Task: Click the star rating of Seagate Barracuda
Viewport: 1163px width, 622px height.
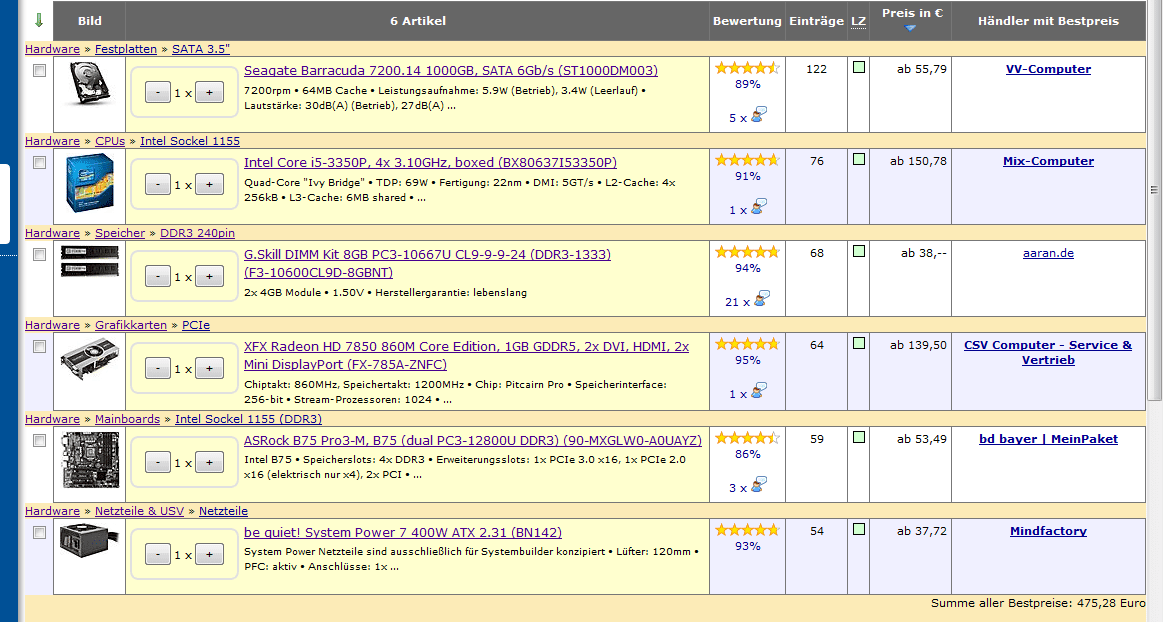Action: pyautogui.click(x=747, y=68)
